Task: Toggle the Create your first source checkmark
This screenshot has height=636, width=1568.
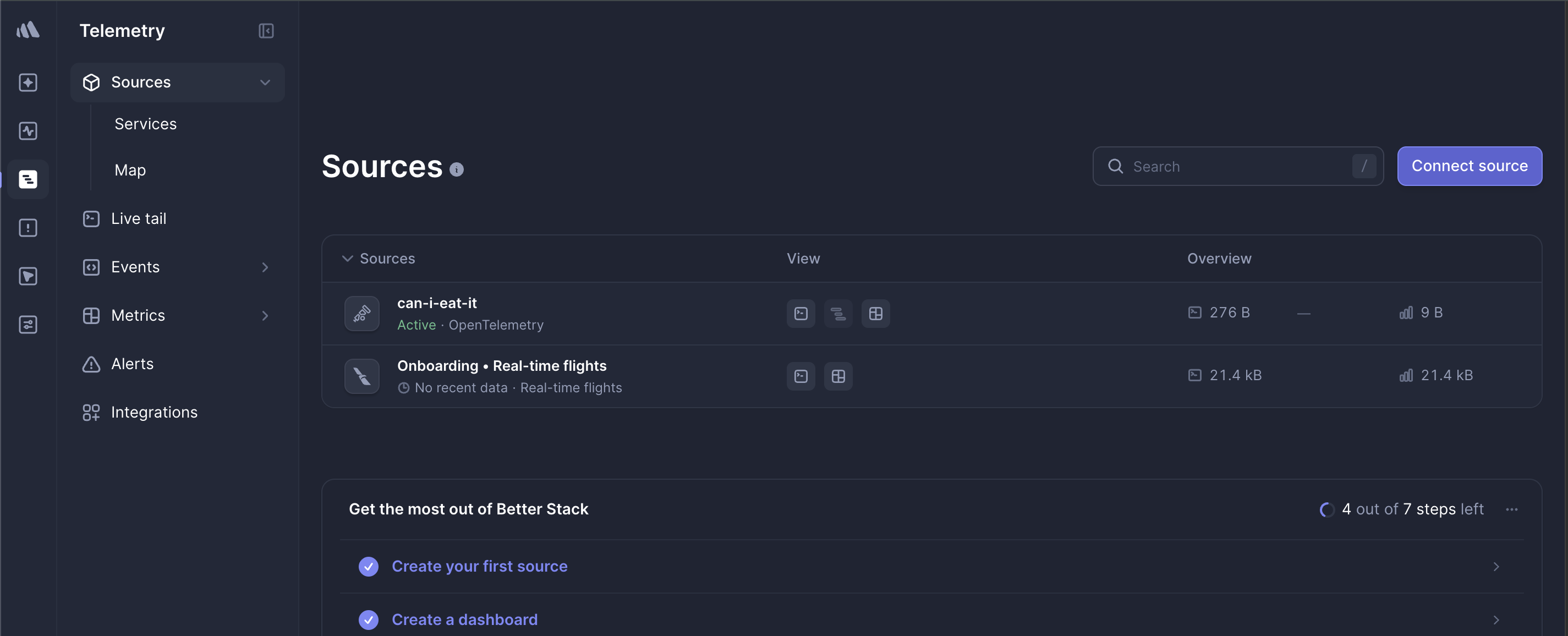Action: [x=368, y=566]
